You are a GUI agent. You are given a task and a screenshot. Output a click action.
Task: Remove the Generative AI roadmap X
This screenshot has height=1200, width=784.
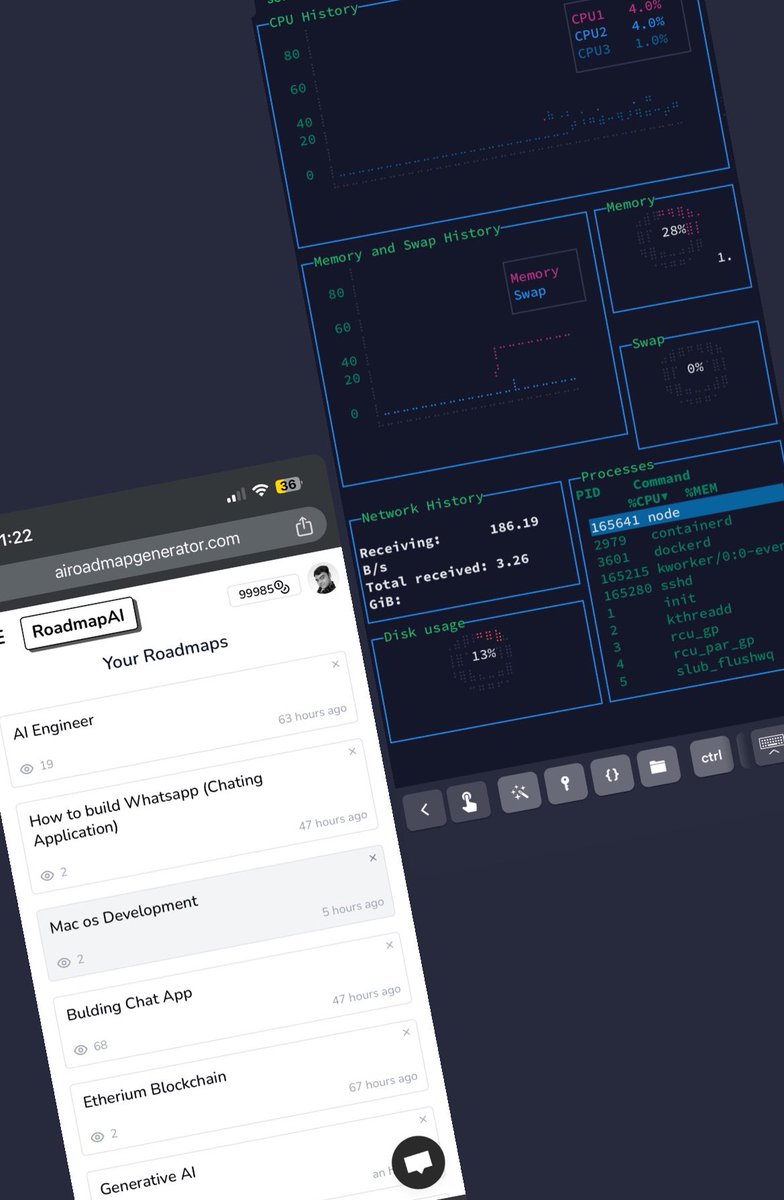(x=422, y=1119)
